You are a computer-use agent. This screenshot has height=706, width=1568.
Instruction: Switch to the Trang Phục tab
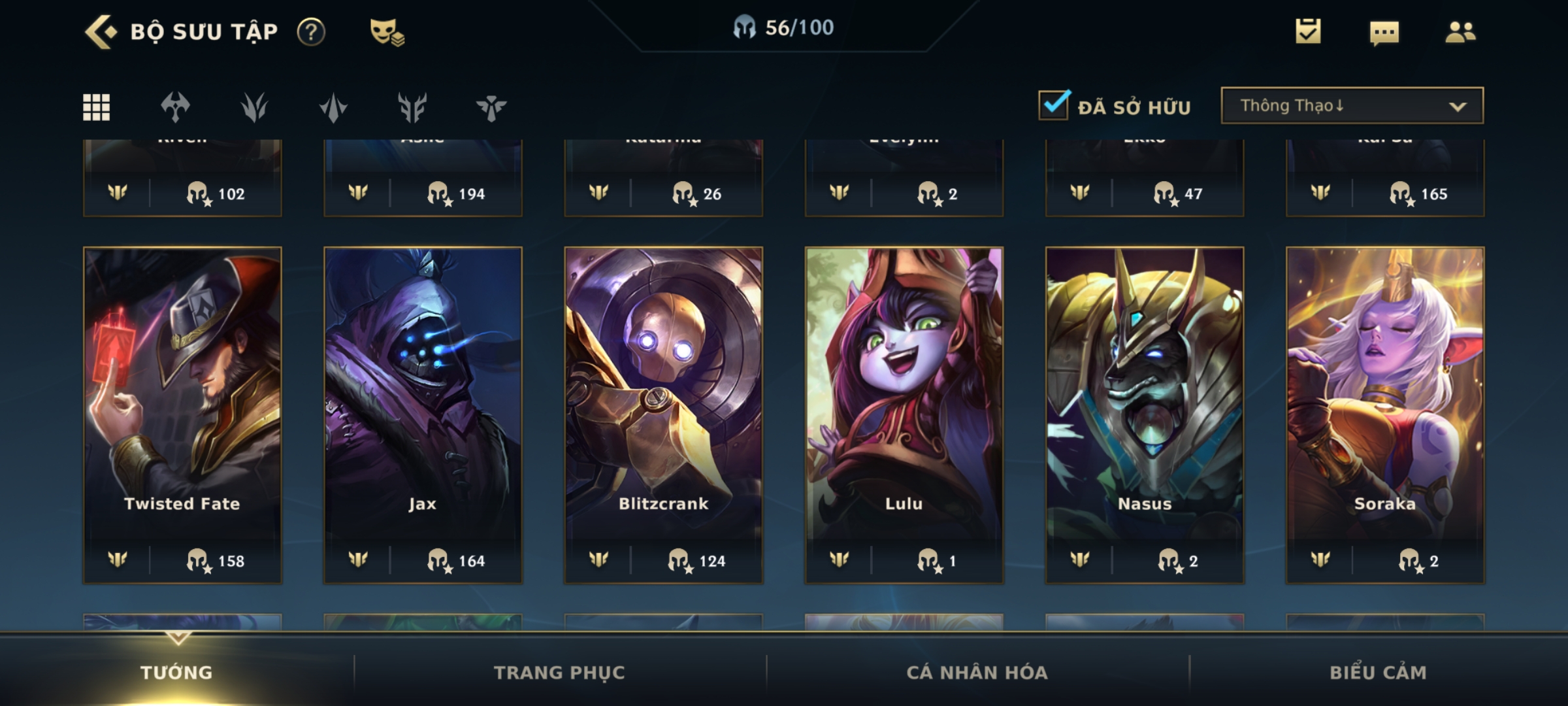click(559, 672)
